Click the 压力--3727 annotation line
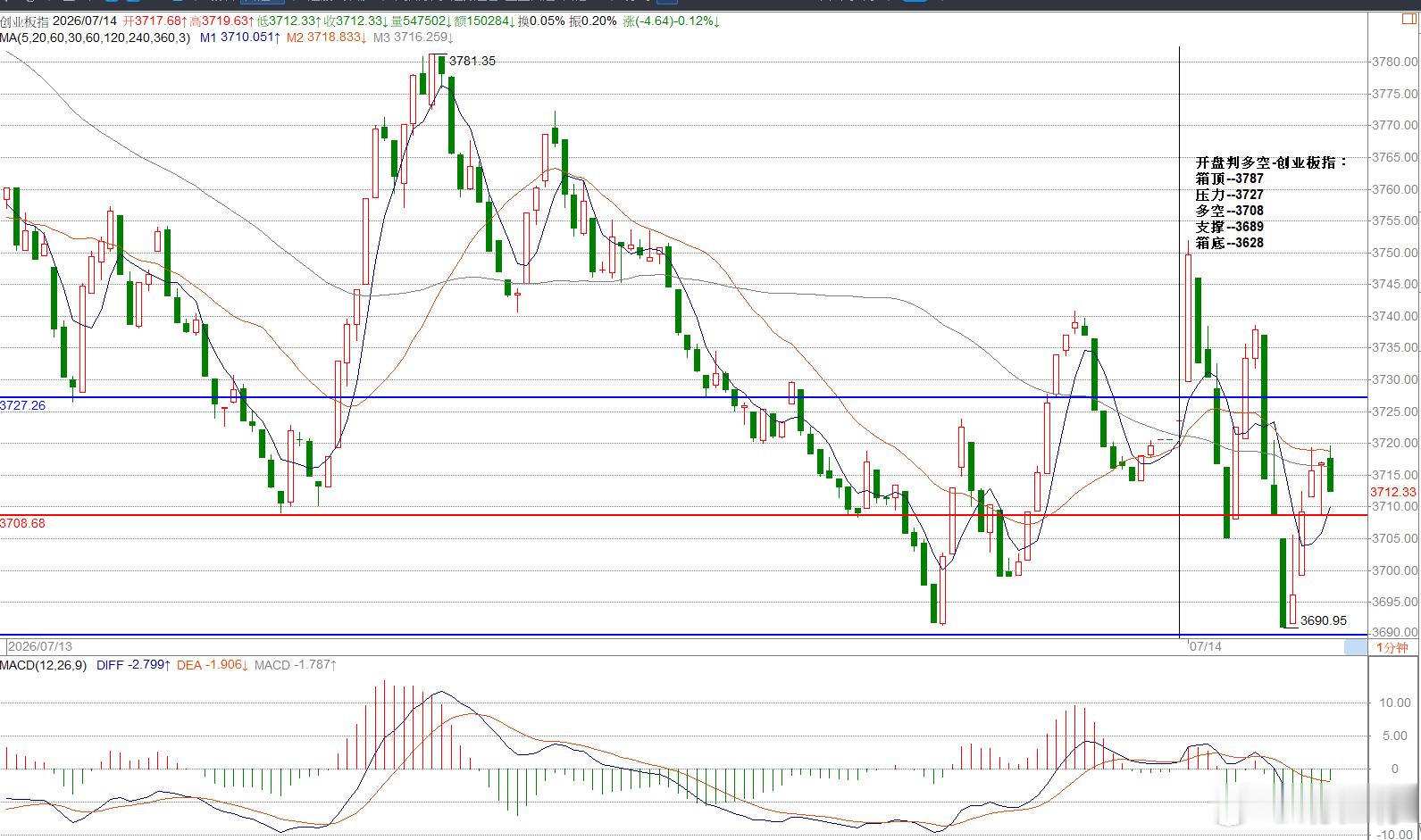 (1229, 195)
